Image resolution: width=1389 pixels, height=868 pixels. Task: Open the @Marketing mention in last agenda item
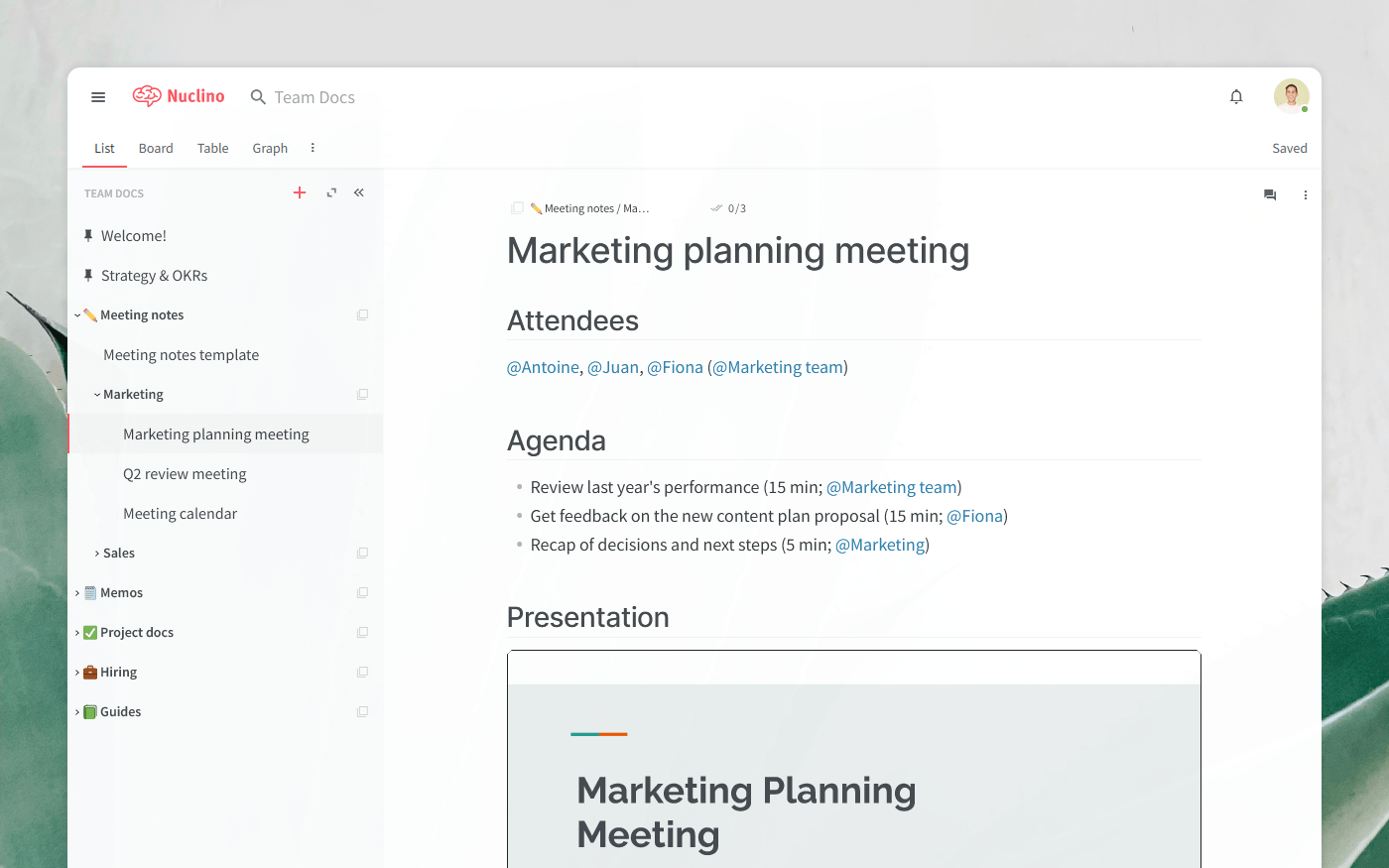(x=880, y=545)
